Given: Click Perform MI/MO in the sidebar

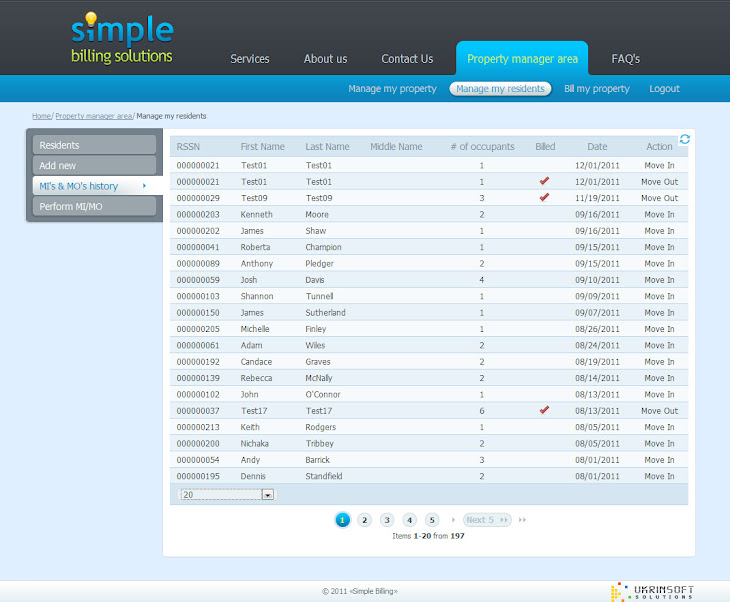Looking at the screenshot, I should [x=95, y=206].
